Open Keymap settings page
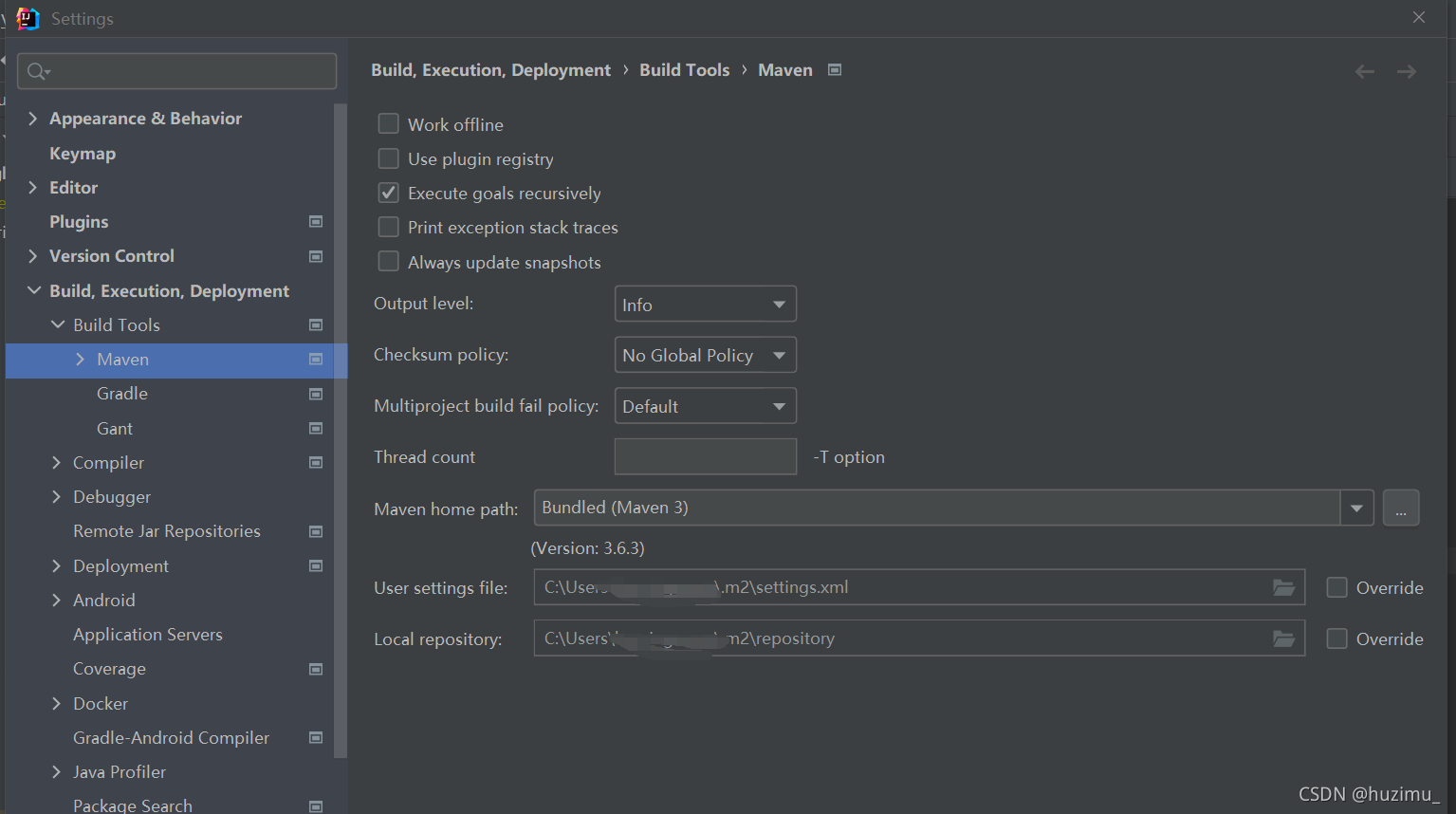1456x814 pixels. click(83, 153)
